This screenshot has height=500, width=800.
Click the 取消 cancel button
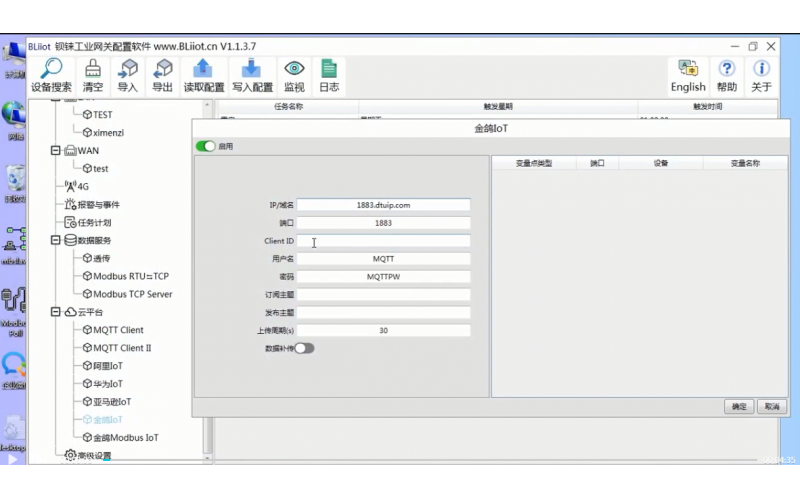770,407
